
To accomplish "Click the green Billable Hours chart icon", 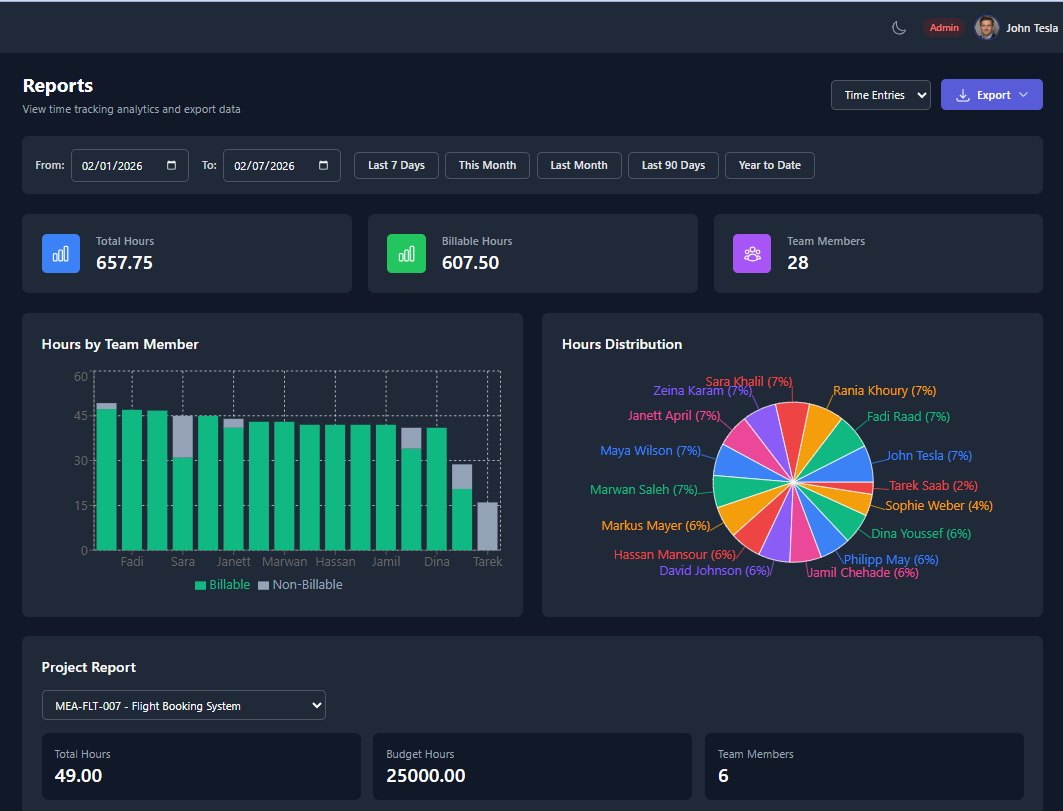I will [407, 253].
